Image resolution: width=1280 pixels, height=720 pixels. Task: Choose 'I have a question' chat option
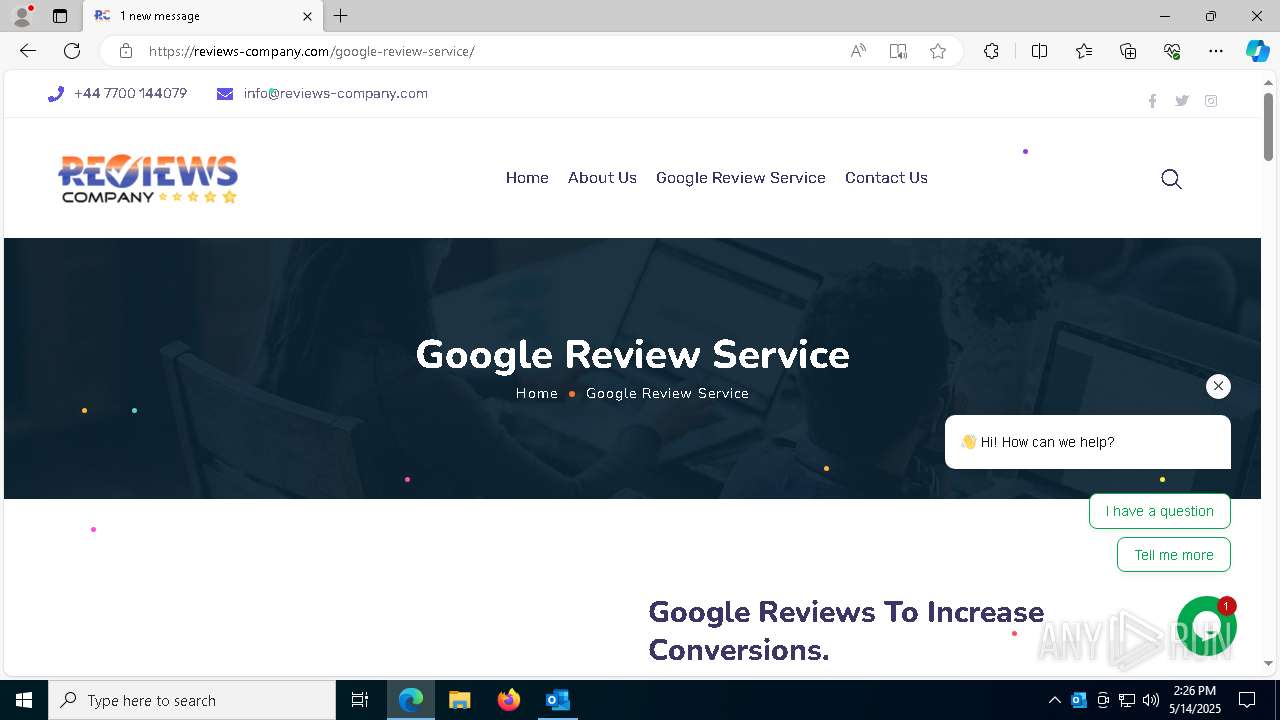(1160, 511)
